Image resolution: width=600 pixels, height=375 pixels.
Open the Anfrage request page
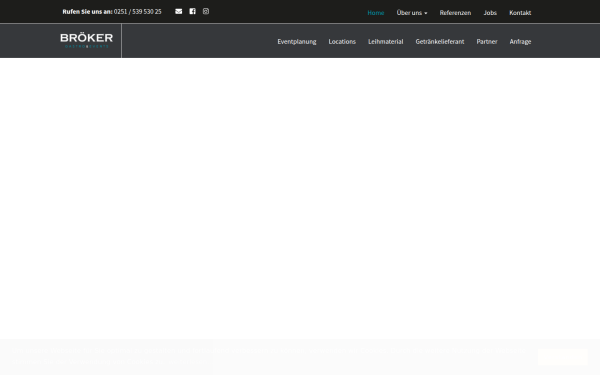click(520, 41)
